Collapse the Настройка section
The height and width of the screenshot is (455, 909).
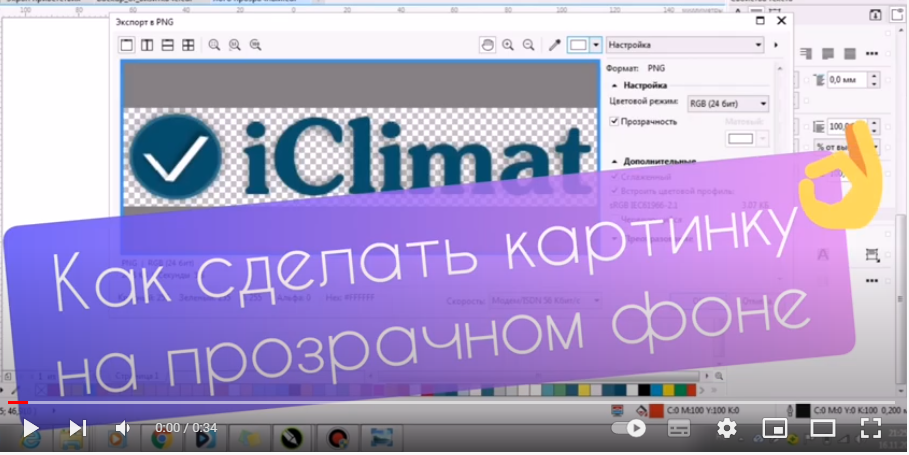[615, 85]
